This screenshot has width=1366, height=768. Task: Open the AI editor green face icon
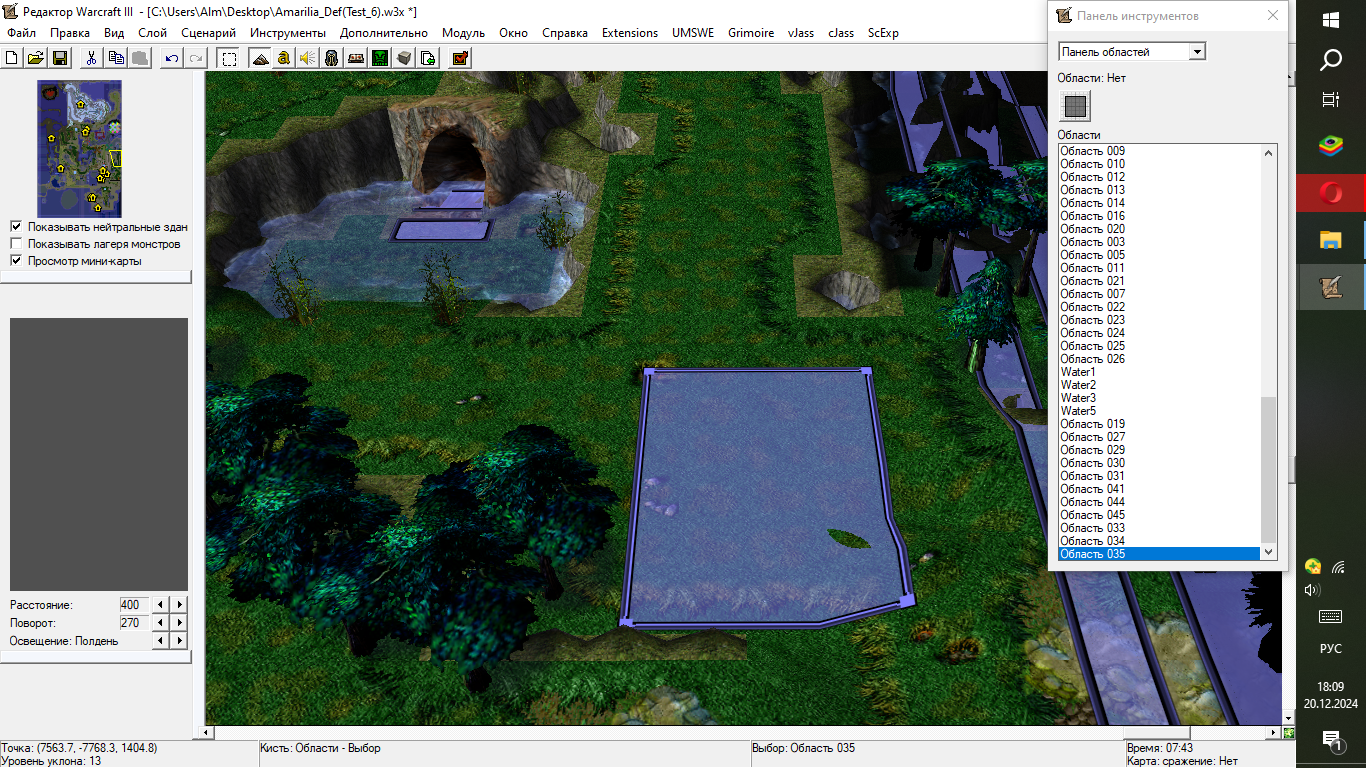point(380,58)
